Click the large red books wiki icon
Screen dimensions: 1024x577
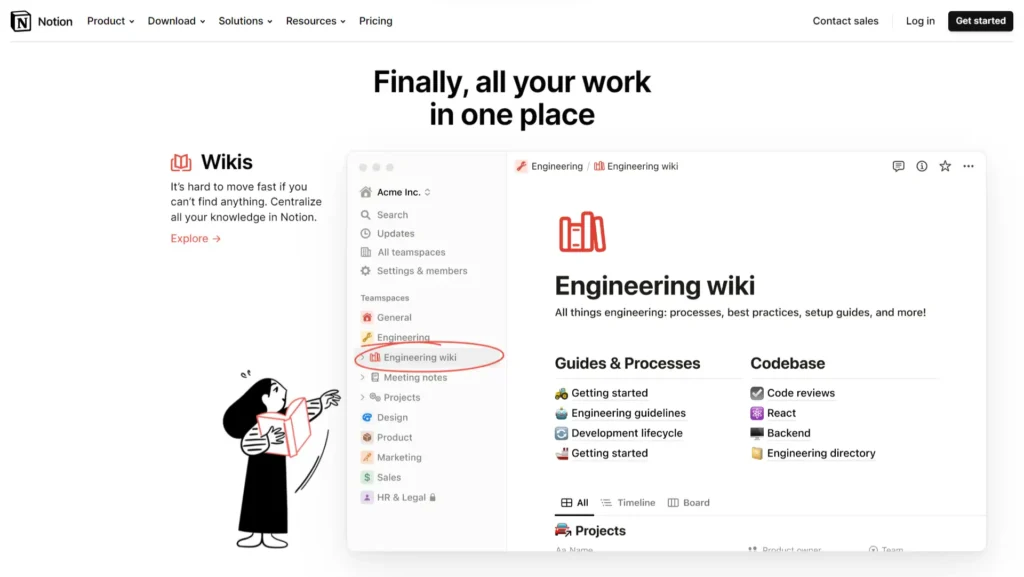(x=582, y=232)
